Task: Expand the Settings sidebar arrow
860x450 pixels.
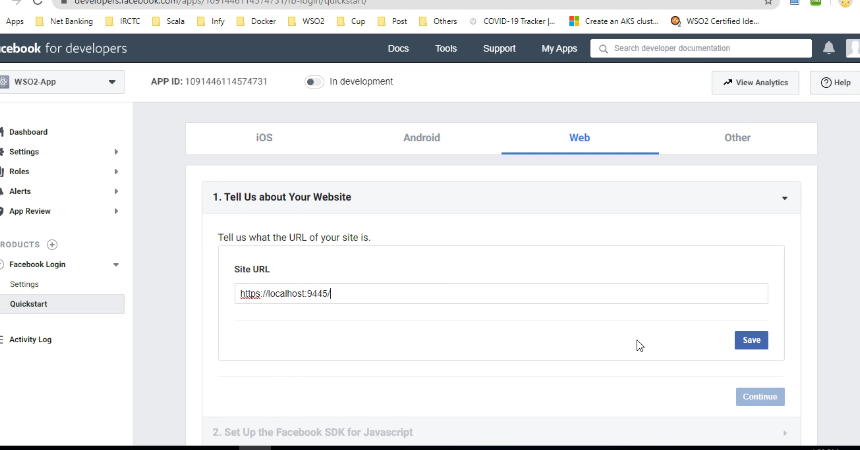Action: pyautogui.click(x=116, y=152)
